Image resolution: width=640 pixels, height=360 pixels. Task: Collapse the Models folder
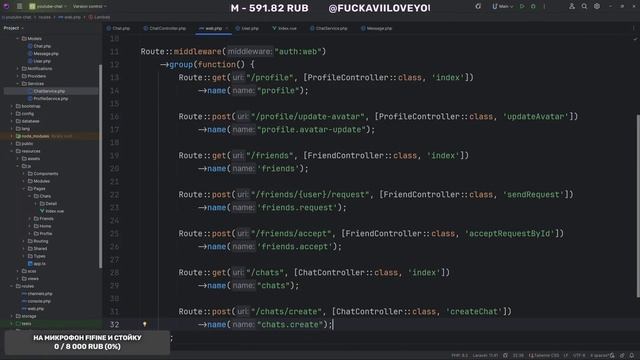(18, 38)
